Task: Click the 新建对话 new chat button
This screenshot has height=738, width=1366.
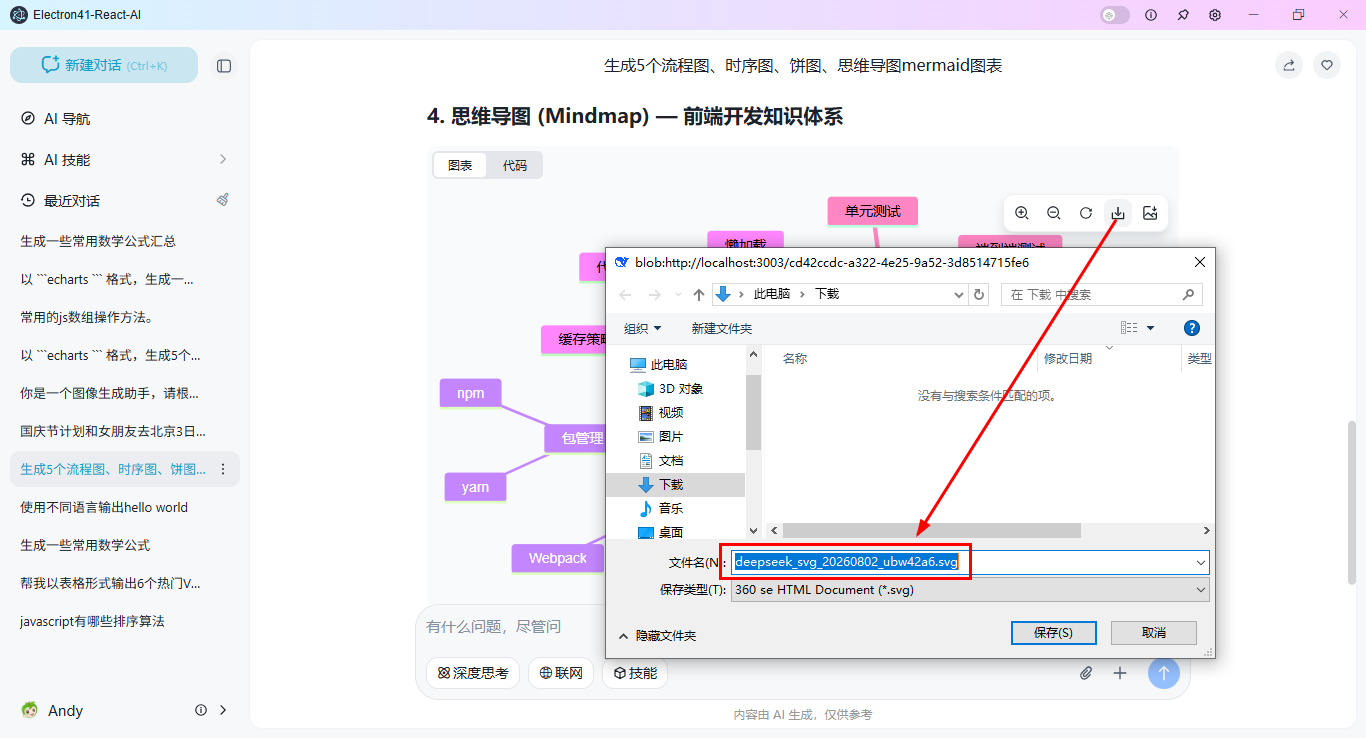Action: pyautogui.click(x=104, y=65)
